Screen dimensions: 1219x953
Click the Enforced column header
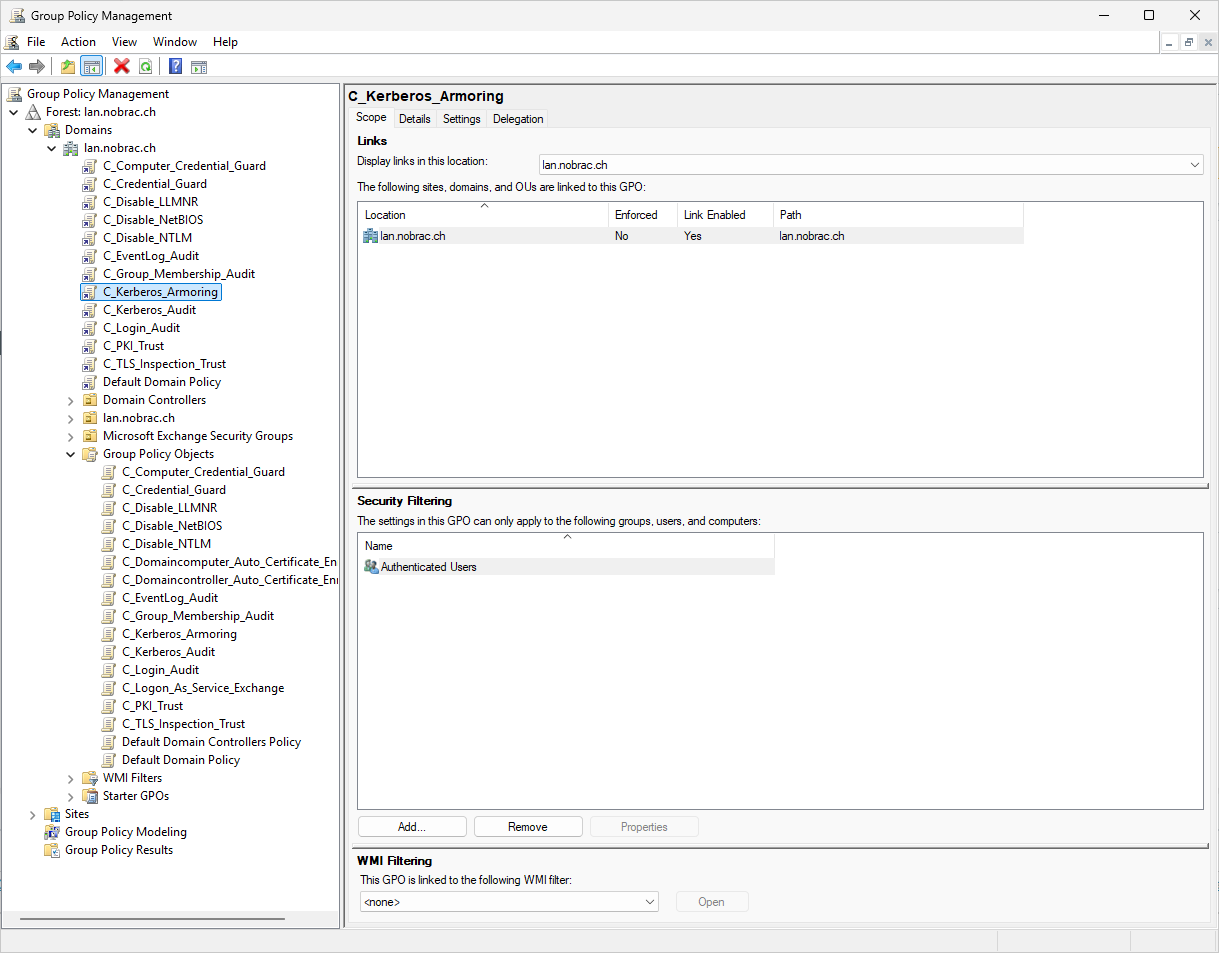click(x=642, y=215)
